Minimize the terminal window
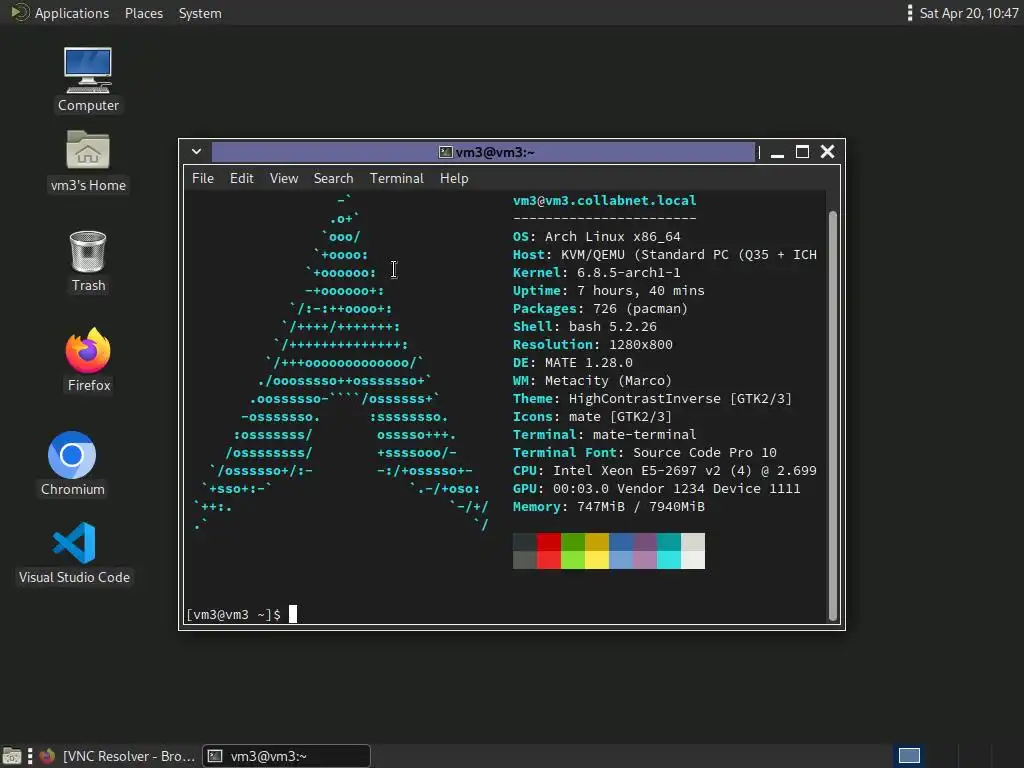 (777, 152)
